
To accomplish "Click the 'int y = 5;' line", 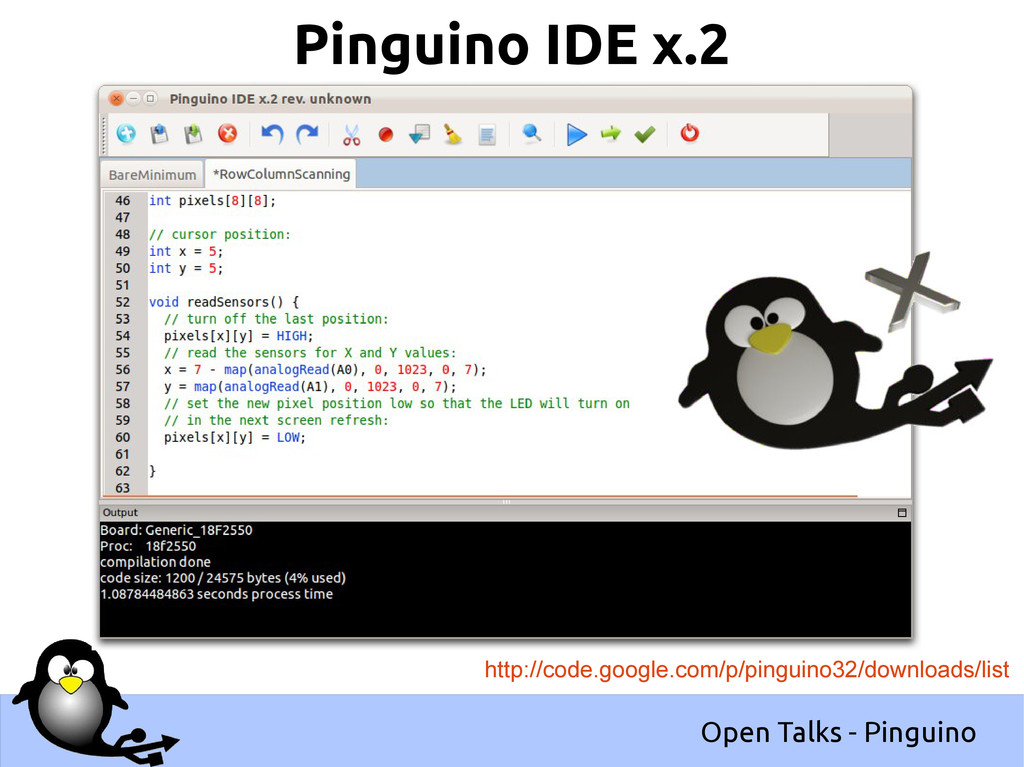I will (x=185, y=269).
